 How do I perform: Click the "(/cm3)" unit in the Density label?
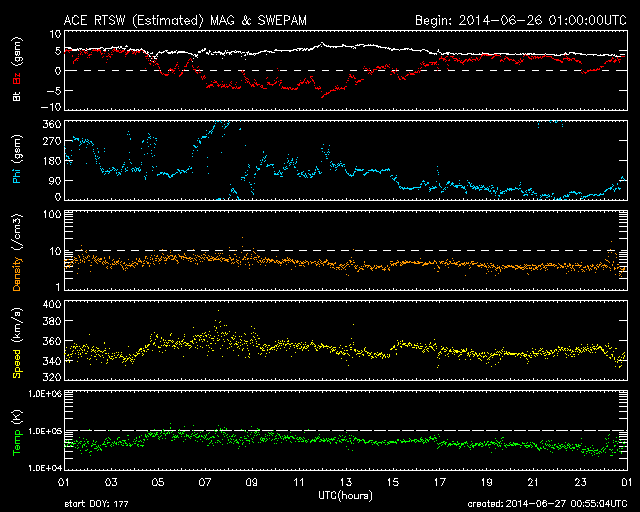[x=17, y=231]
